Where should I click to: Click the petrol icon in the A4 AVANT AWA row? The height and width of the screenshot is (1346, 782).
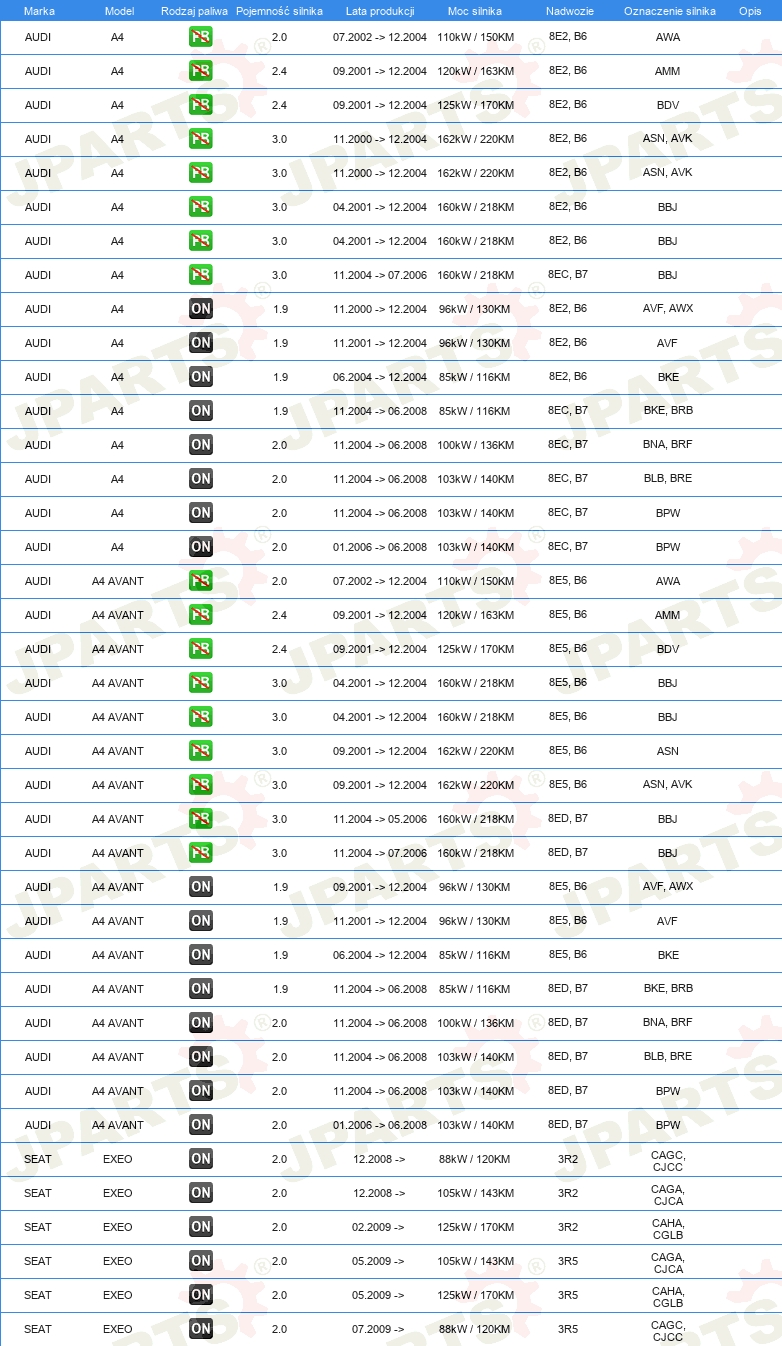pyautogui.click(x=200, y=581)
